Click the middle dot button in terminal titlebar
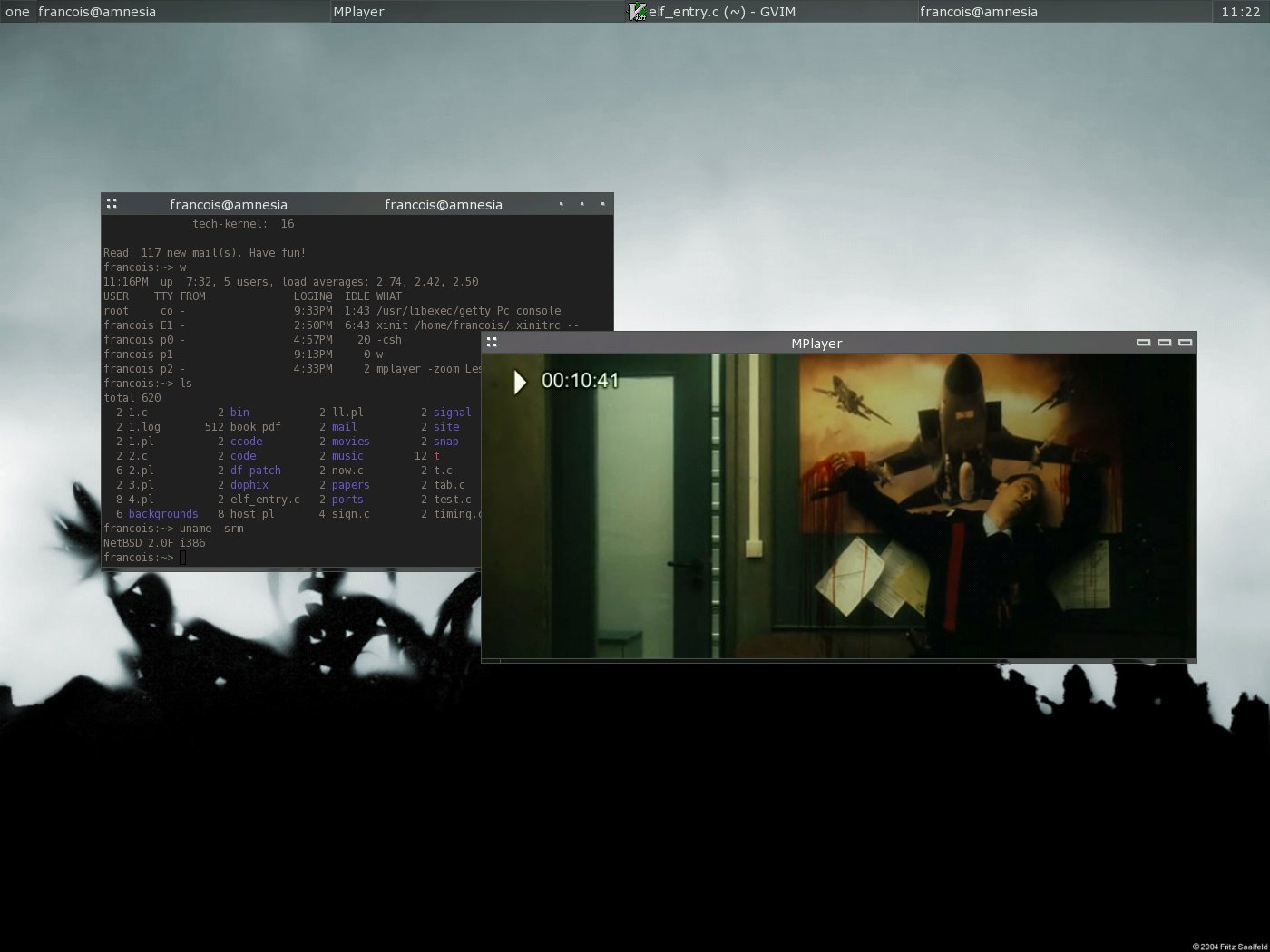Viewport: 1270px width, 952px height. (x=582, y=204)
